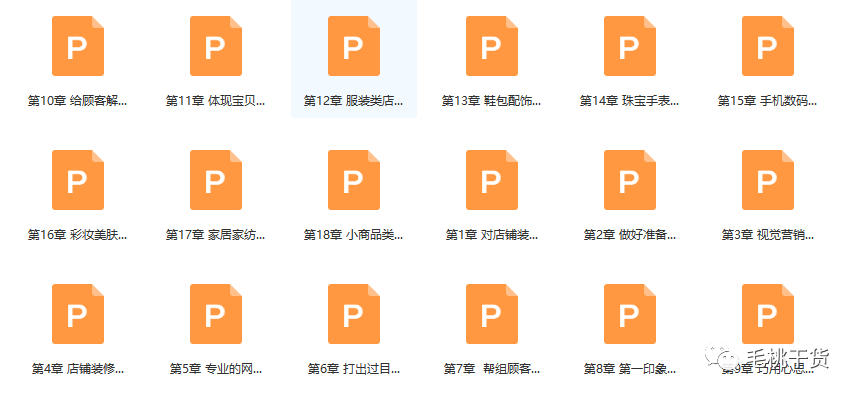857x396 pixels.
Task: Click the file name 第11章 体现宝贝...
Action: [x=216, y=101]
